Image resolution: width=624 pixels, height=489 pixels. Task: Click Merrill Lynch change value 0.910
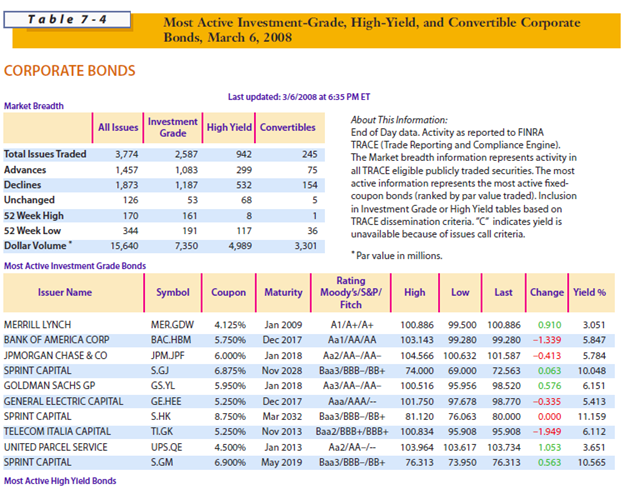(x=550, y=325)
